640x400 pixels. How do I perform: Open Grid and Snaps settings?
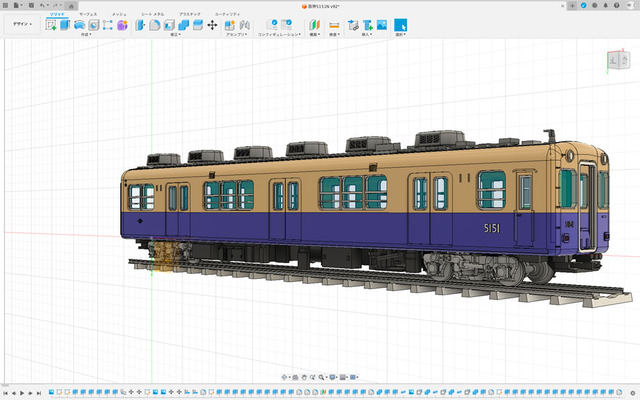click(x=343, y=378)
